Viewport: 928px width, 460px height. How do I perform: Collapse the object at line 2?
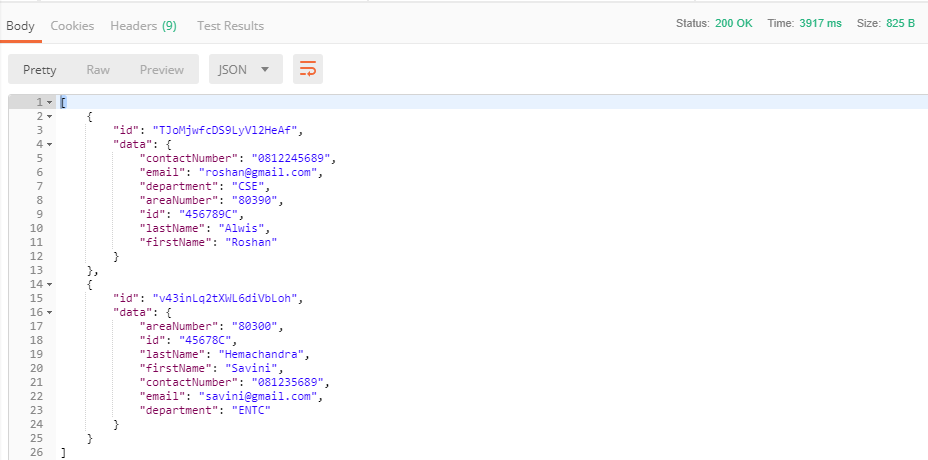pos(50,116)
